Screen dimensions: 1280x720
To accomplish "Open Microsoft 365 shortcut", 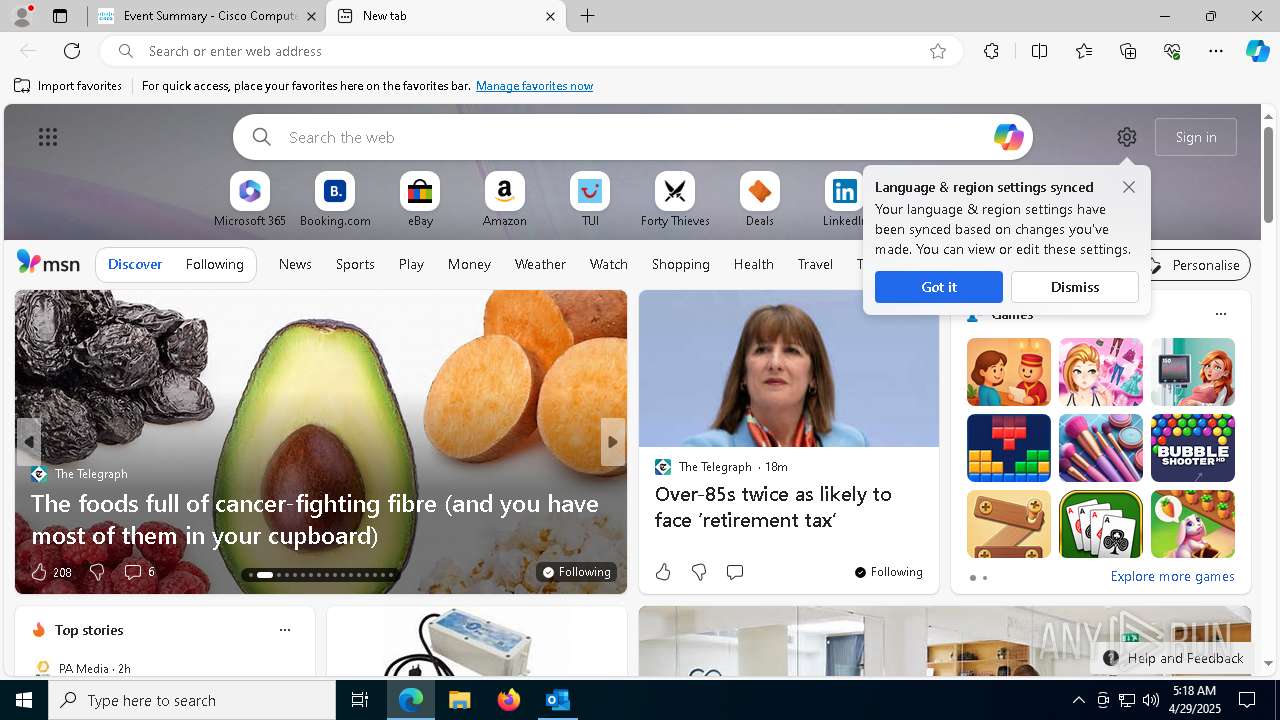I will (250, 200).
